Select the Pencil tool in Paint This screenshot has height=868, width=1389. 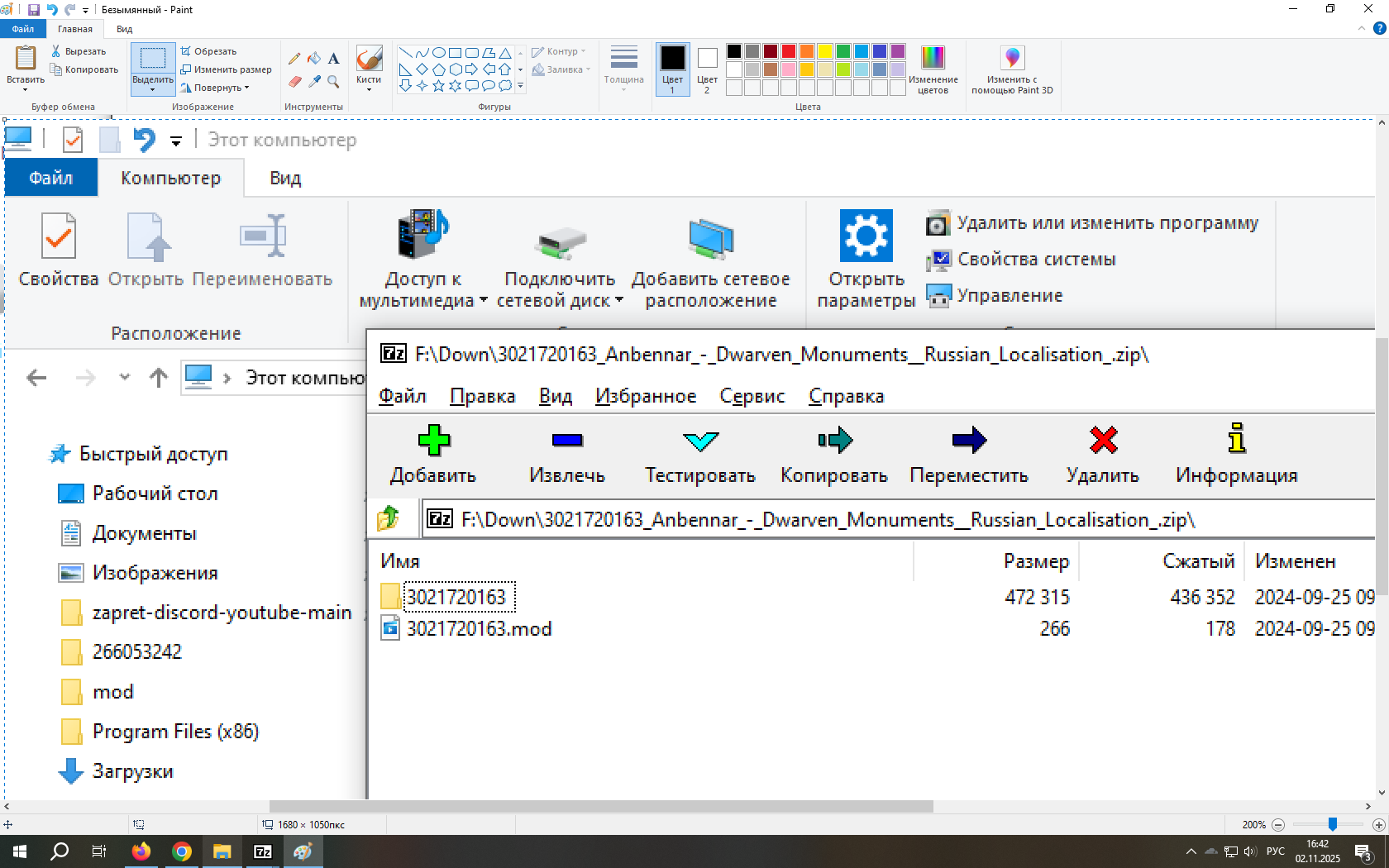294,59
